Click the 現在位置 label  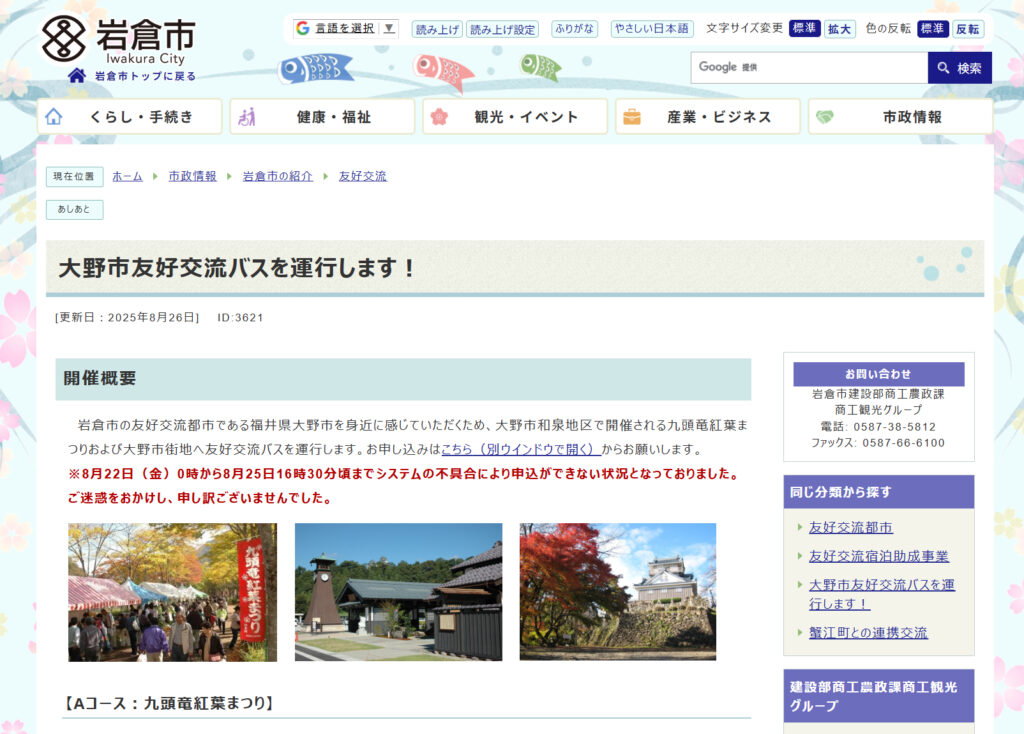click(74, 176)
